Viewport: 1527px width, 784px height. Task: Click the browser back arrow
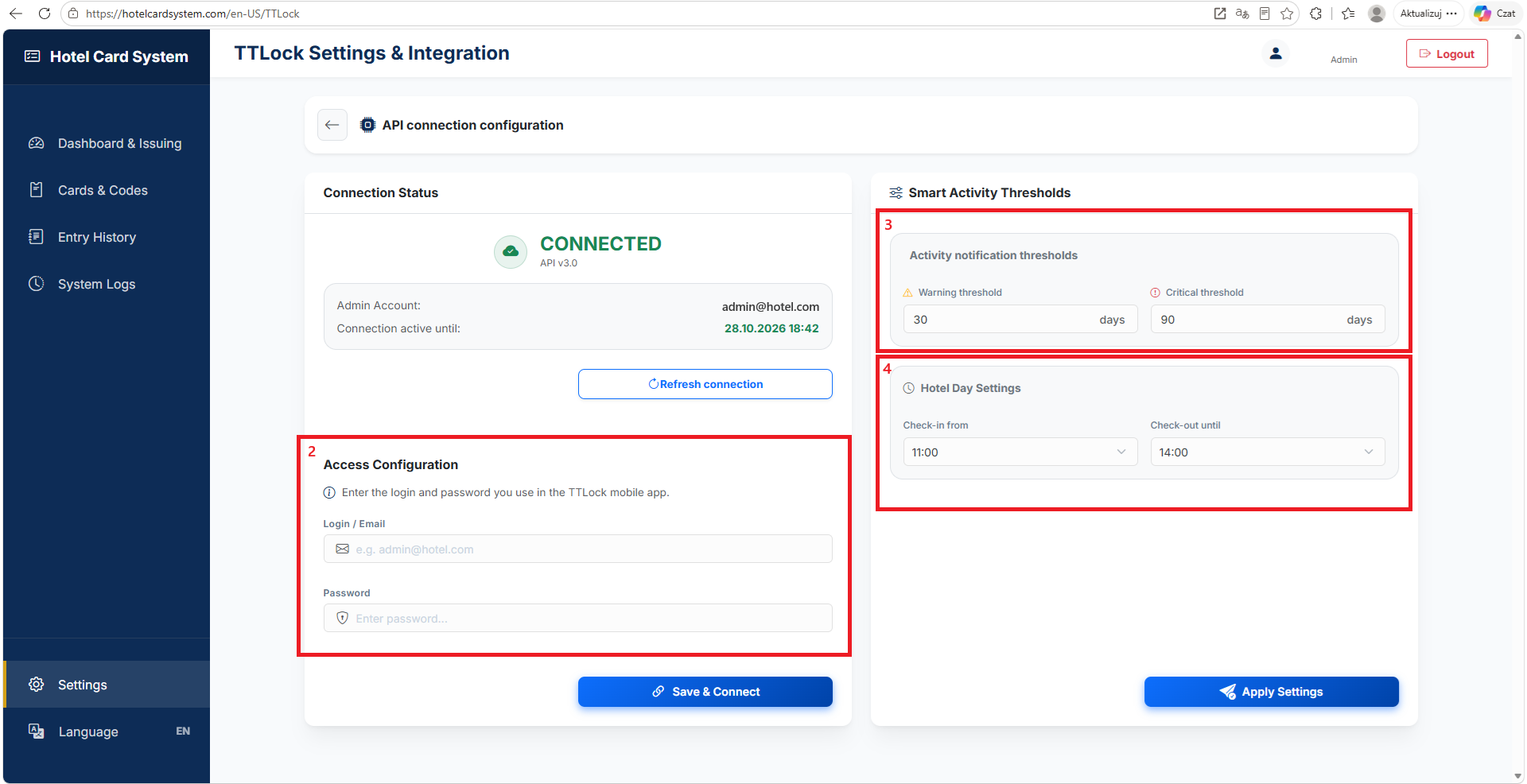click(x=16, y=14)
